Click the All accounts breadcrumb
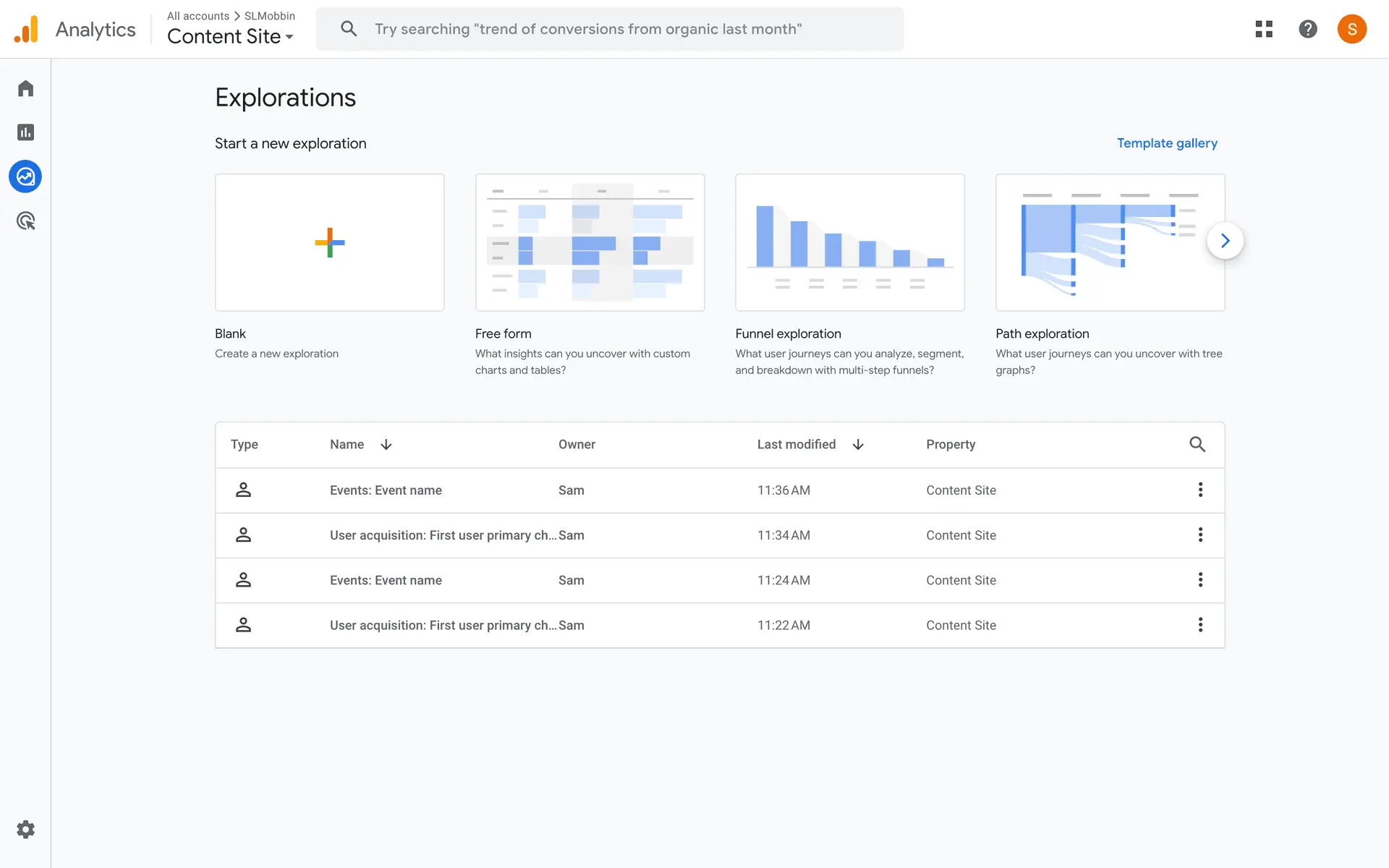This screenshot has width=1389, height=868. [x=197, y=16]
